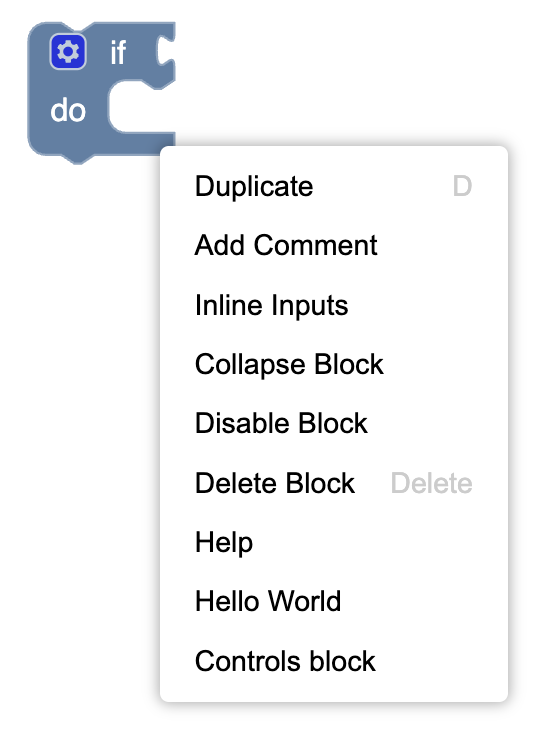Click the block's bottom connector notch
Viewport: 552px width, 744px height.
point(78,158)
